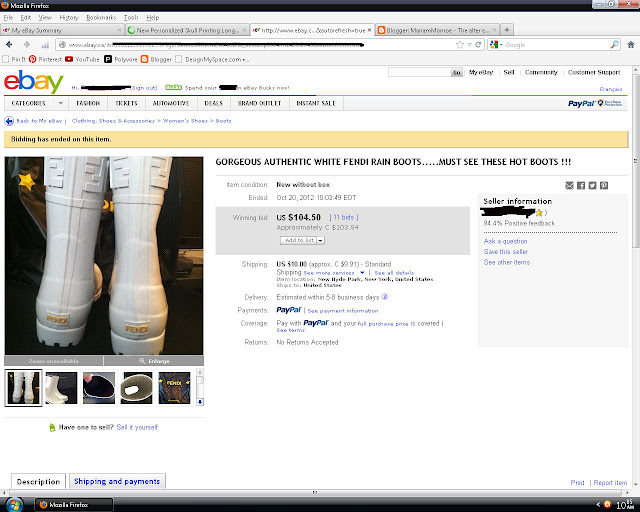Click the delivery estimate info icon
Screen dimensions: 640x512
click(384, 297)
